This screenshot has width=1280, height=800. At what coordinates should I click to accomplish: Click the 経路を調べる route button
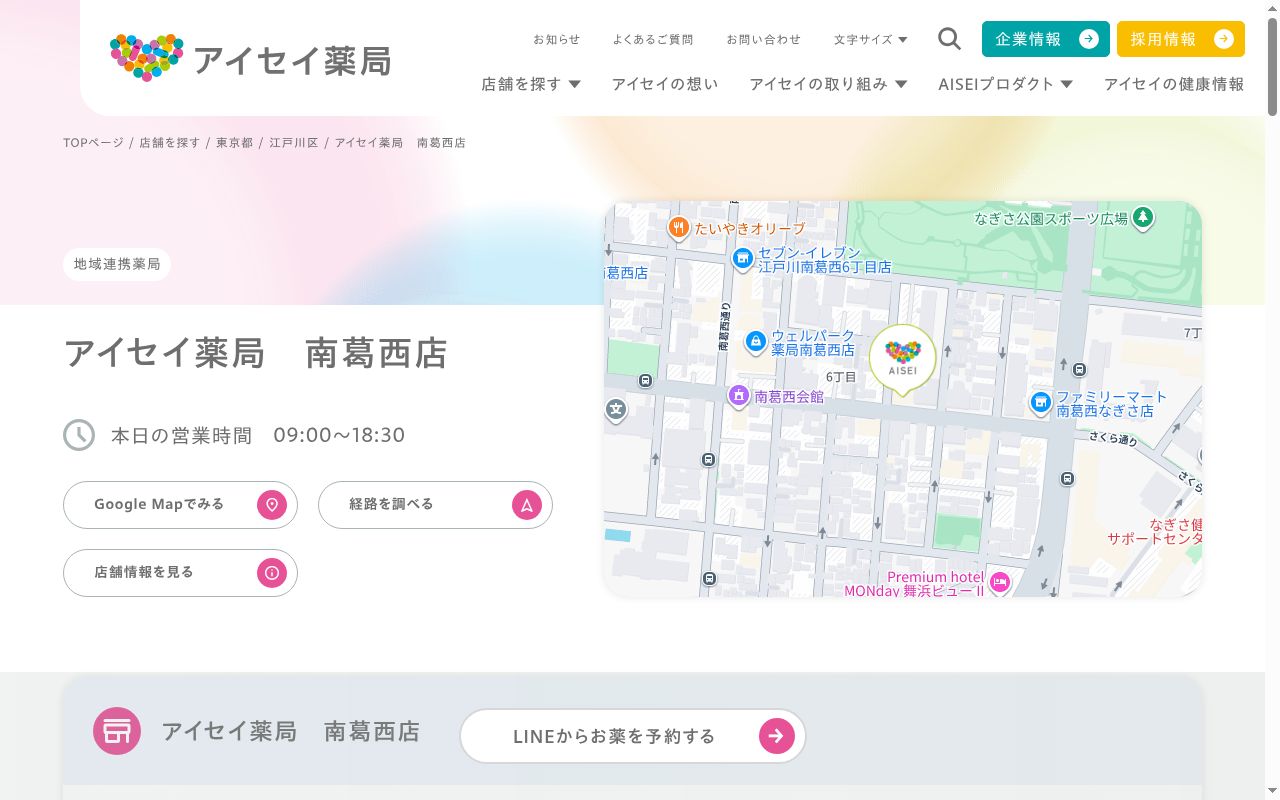(x=435, y=505)
